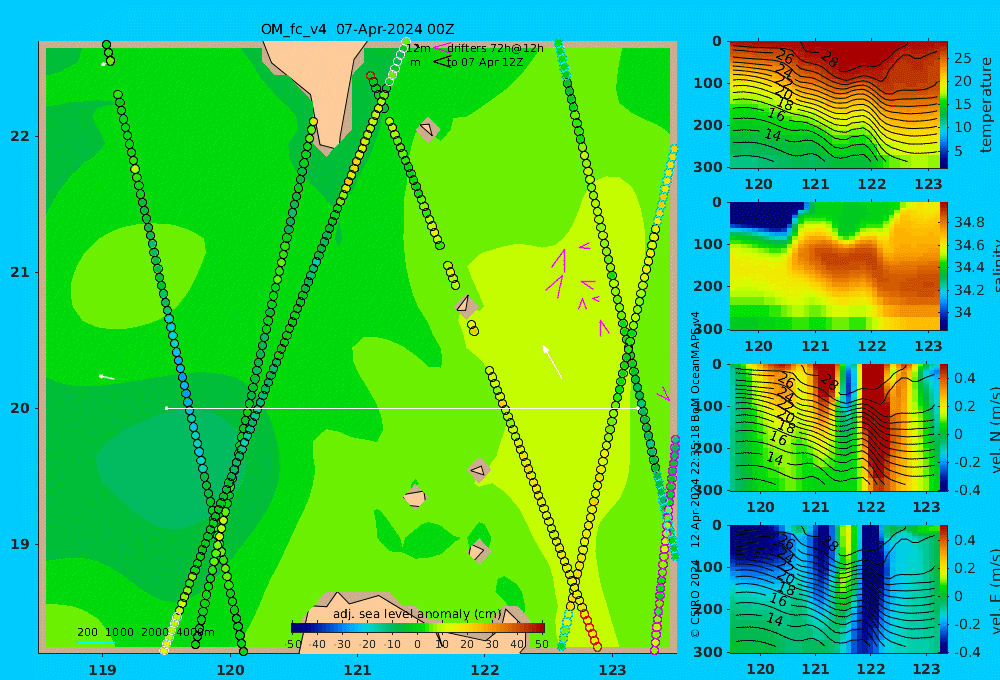Click the "28" isotherm label in the temperature panel

pyautogui.click(x=829, y=60)
